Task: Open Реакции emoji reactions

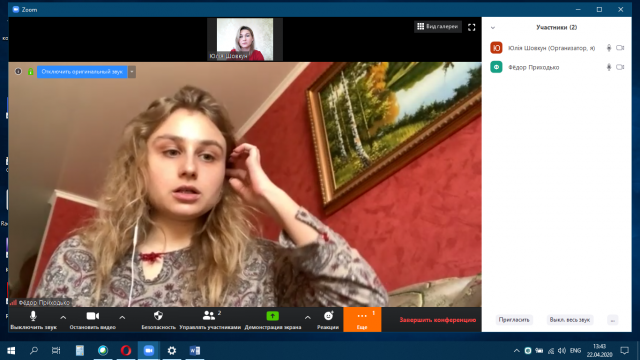Action: pos(328,320)
